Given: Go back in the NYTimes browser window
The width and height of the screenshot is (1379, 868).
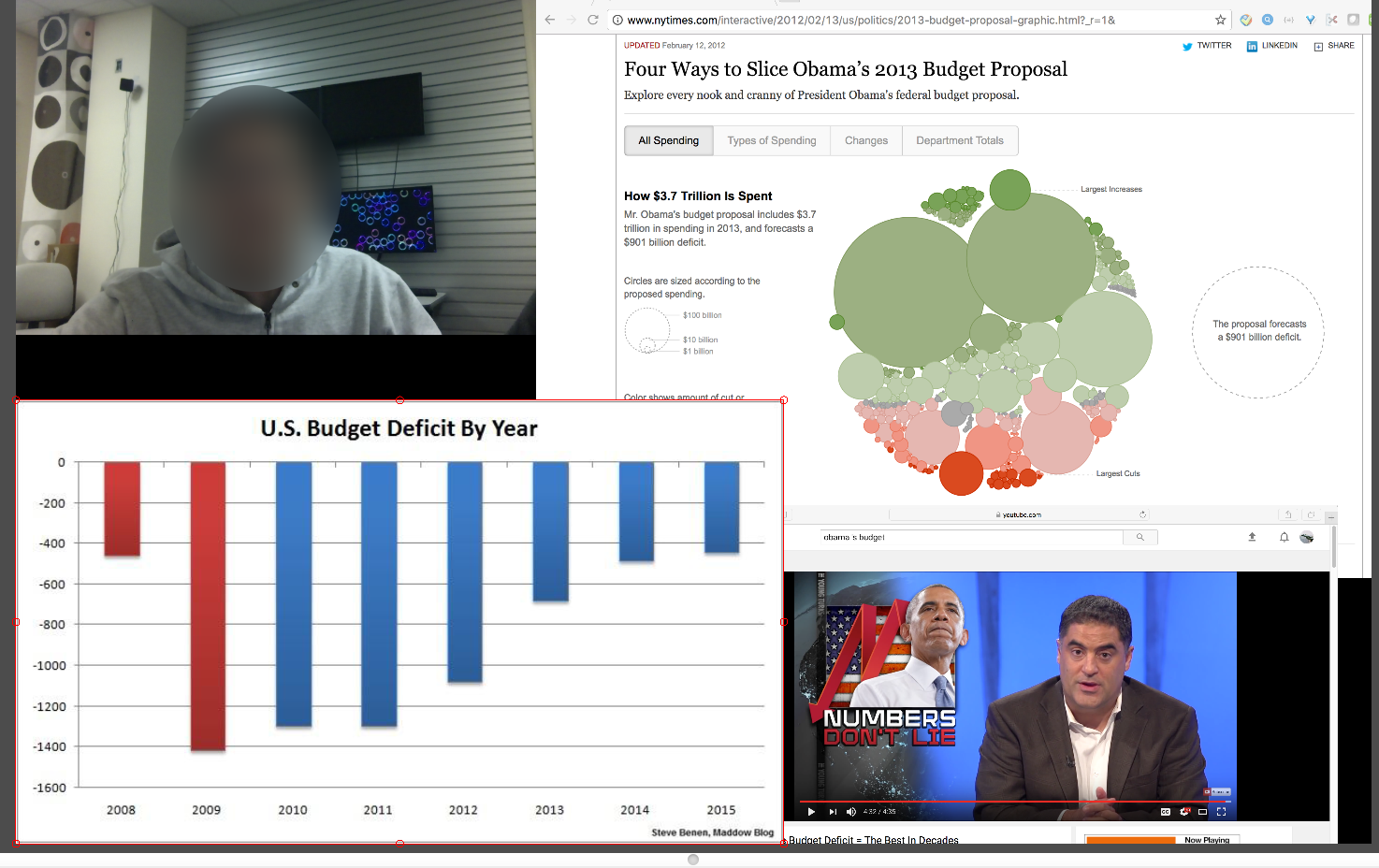Looking at the screenshot, I should click(550, 20).
